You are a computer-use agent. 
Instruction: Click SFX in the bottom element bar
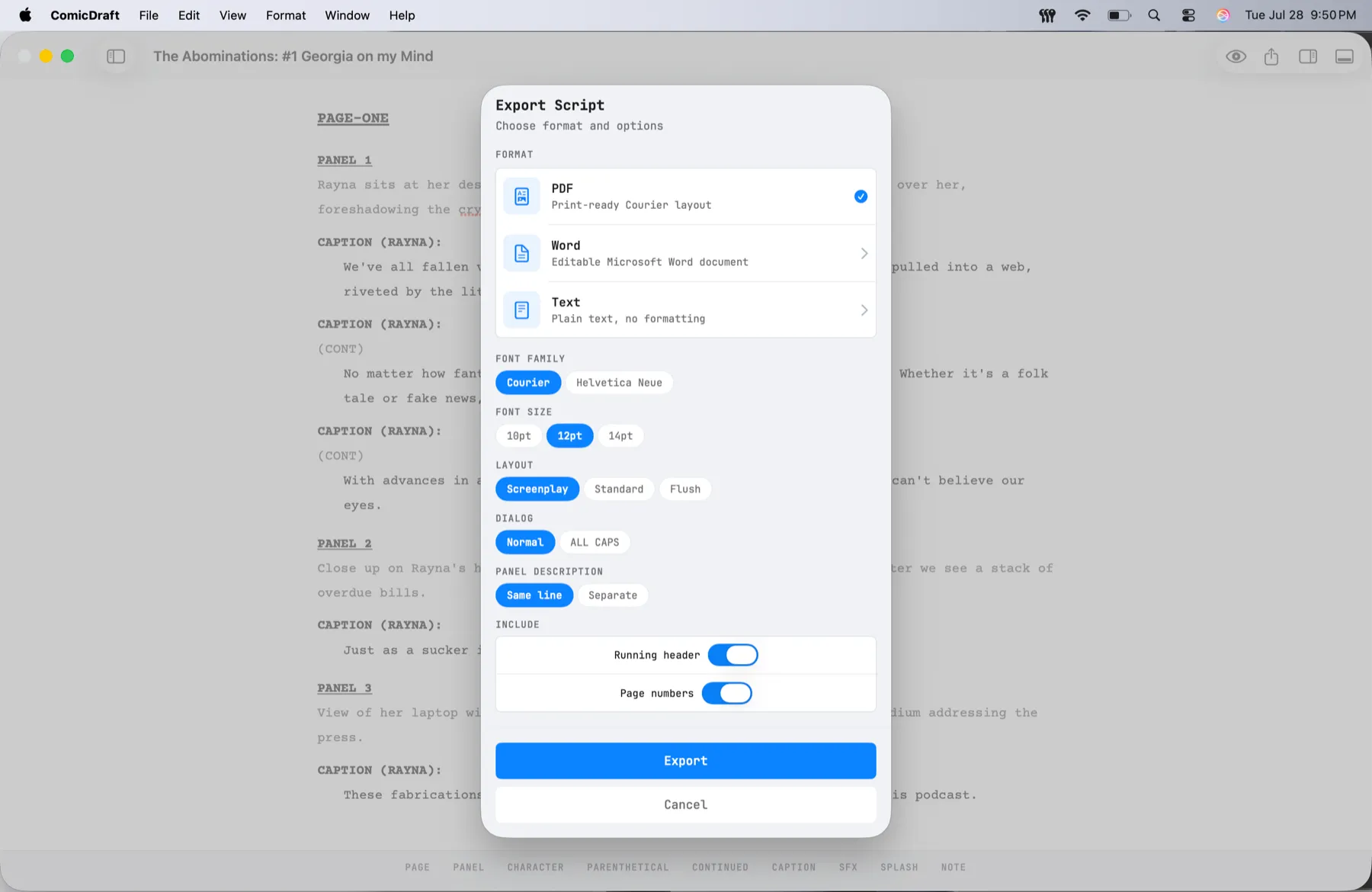coord(848,868)
